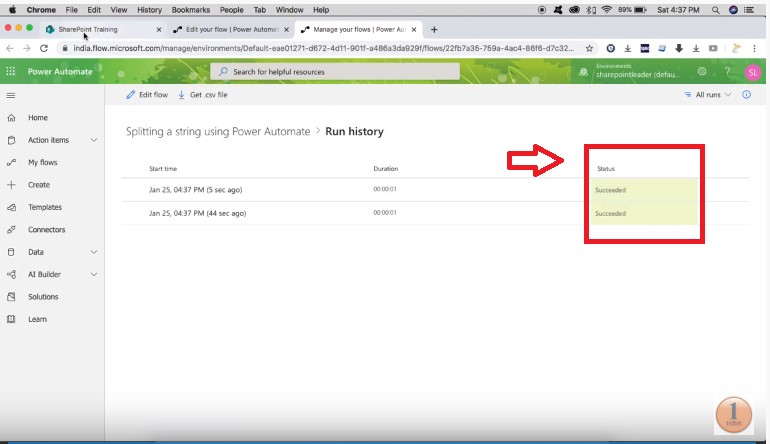Open the app launcher waffle icon
The height and width of the screenshot is (444, 770).
[x=11, y=72]
